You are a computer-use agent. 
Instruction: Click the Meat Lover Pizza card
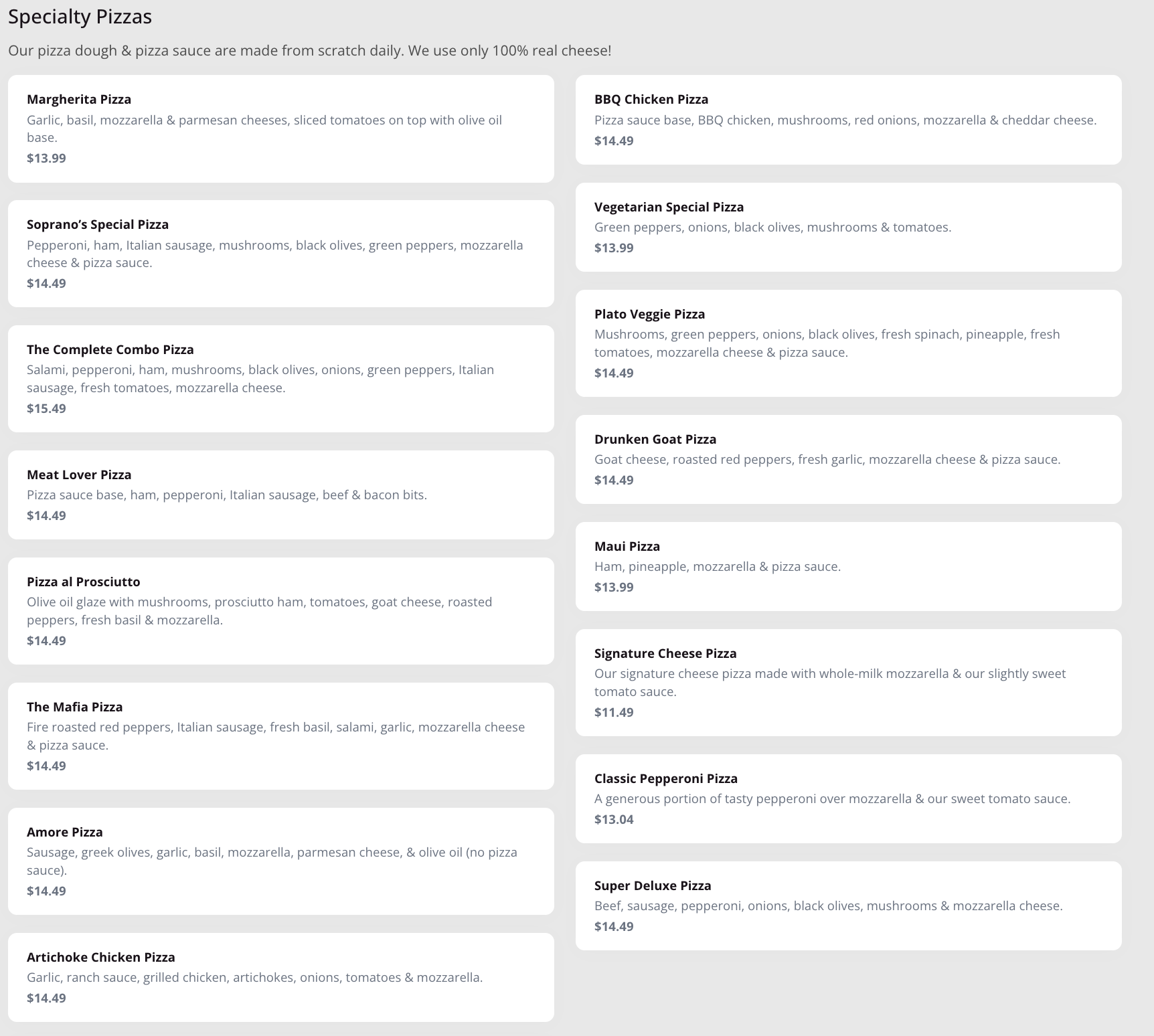pyautogui.click(x=280, y=495)
